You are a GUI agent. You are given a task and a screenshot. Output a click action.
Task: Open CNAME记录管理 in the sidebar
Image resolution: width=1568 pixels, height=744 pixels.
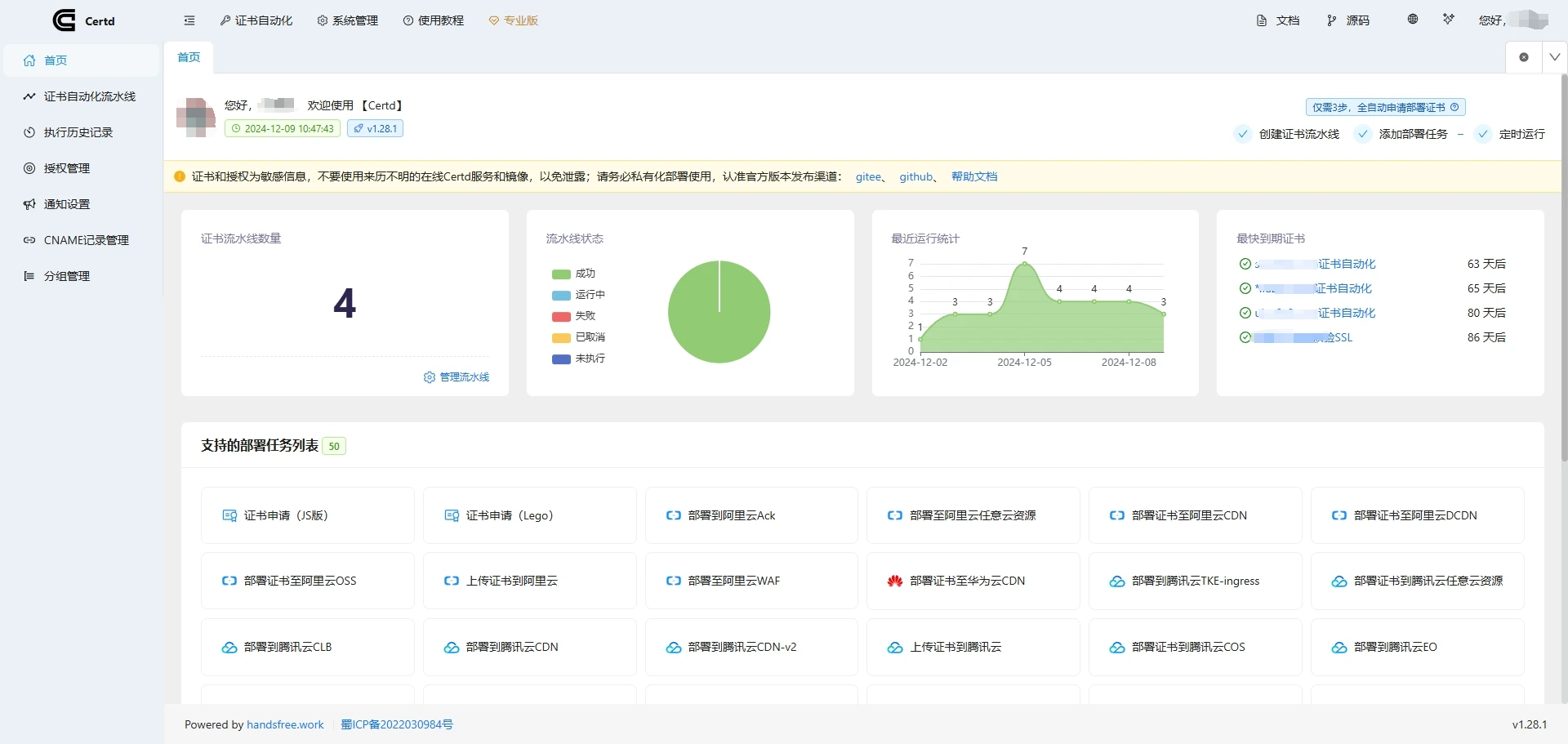click(81, 240)
